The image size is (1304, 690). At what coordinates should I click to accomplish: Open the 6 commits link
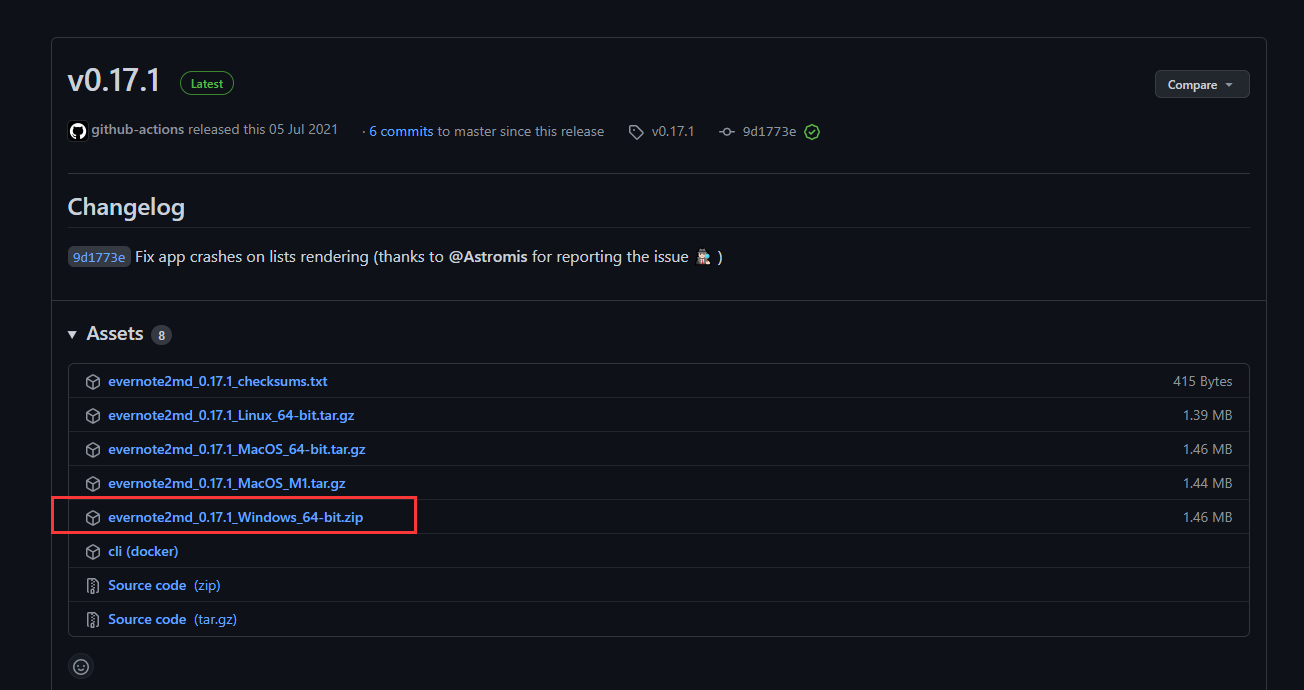(x=401, y=131)
